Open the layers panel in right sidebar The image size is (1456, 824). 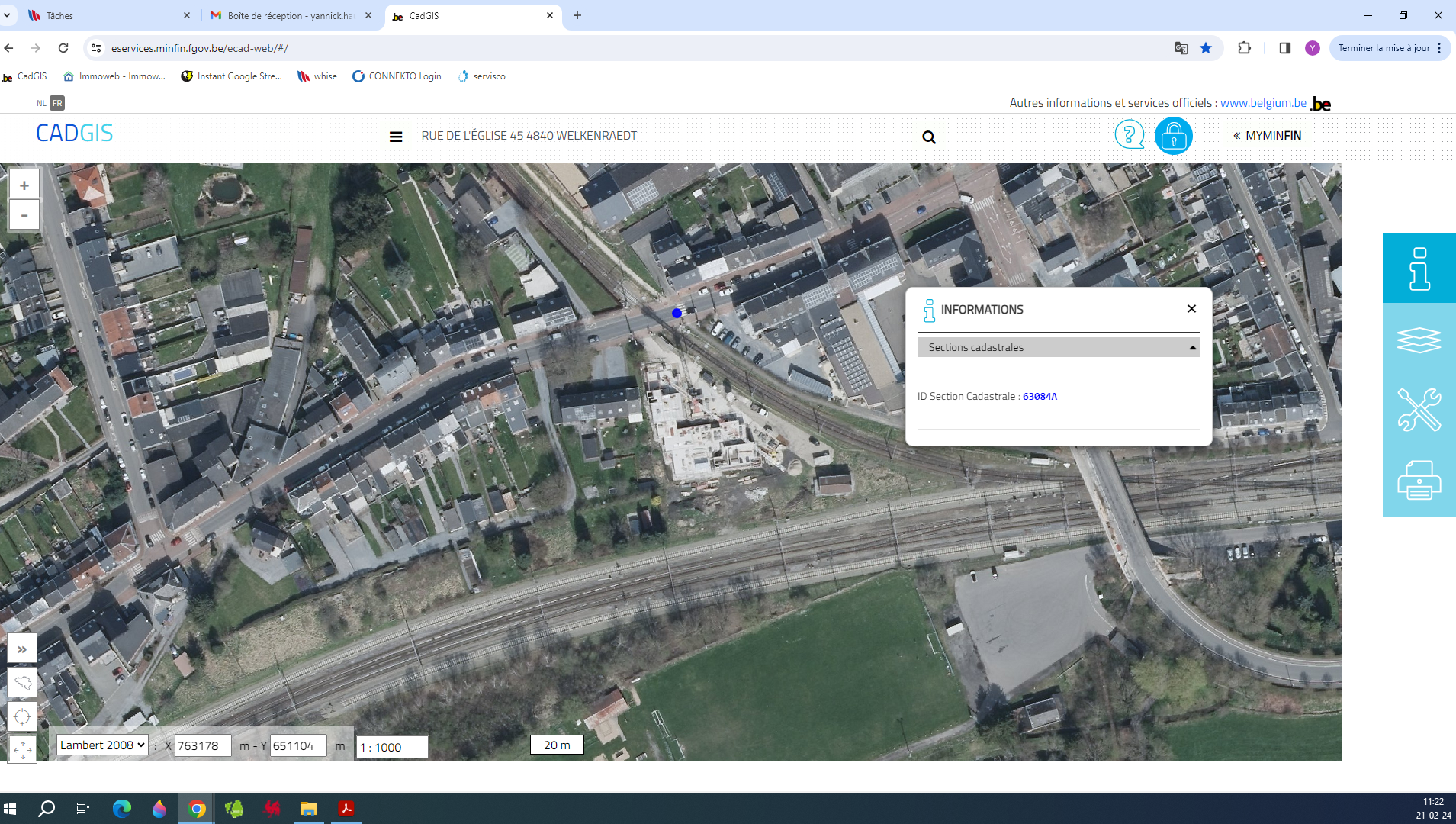[x=1419, y=340]
